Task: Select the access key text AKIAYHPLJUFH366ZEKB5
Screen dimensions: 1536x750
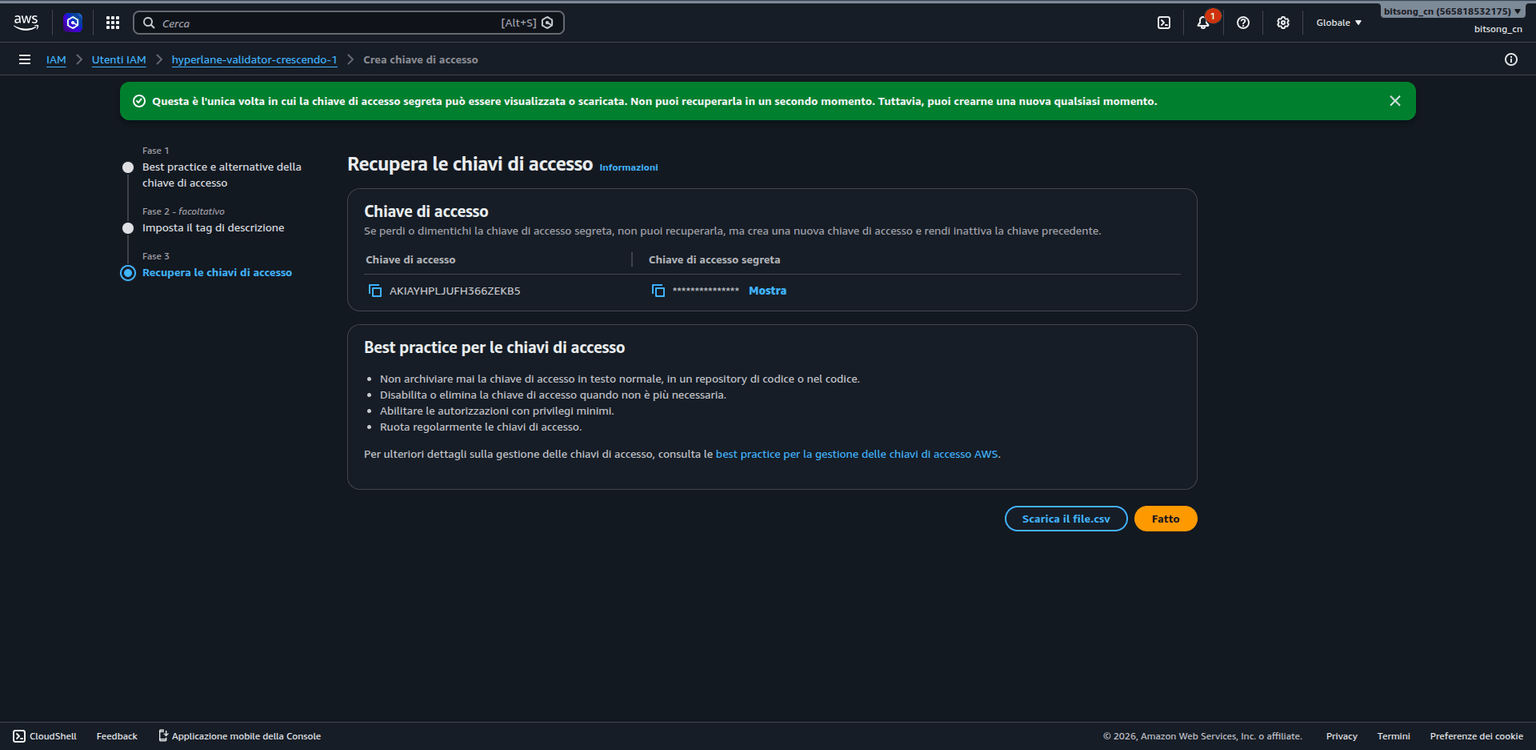Action: pos(454,291)
